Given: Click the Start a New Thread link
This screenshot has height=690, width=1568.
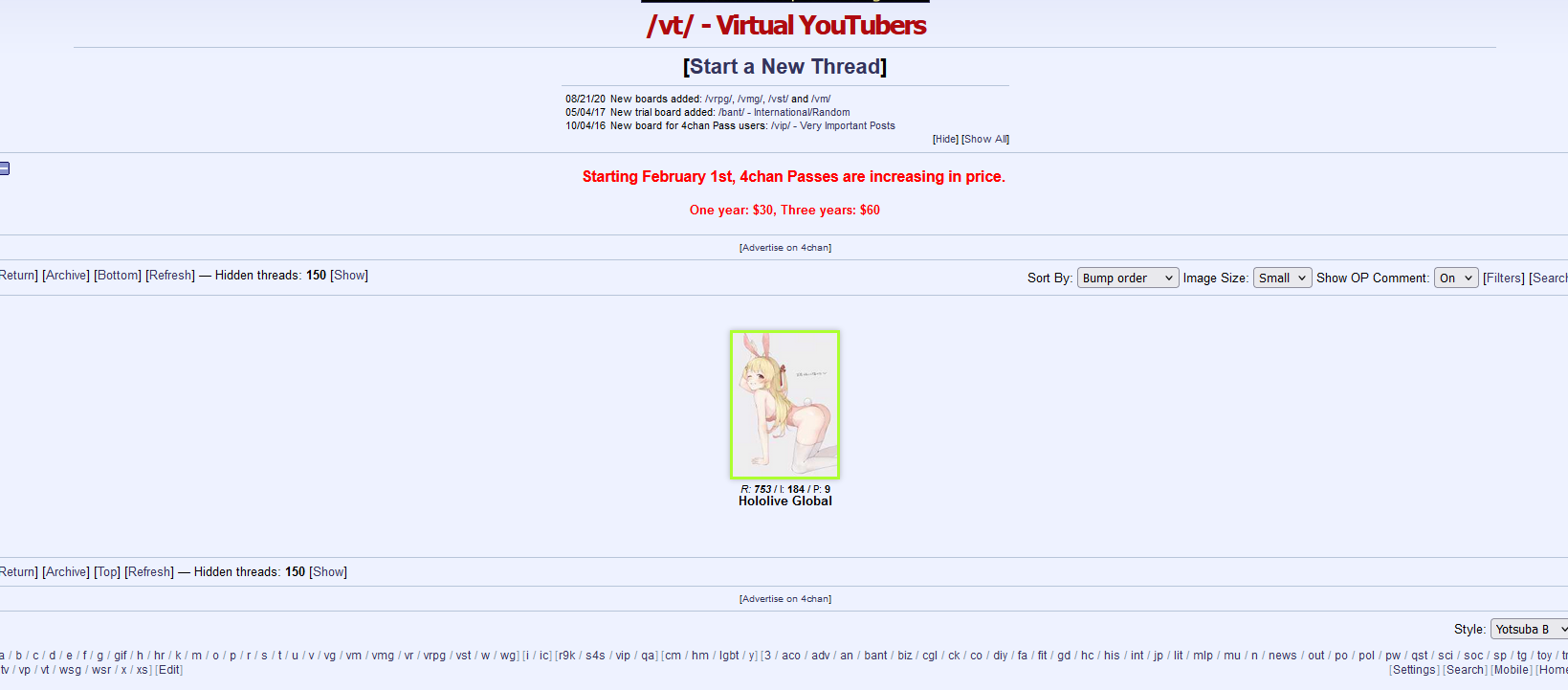Looking at the screenshot, I should 784,67.
